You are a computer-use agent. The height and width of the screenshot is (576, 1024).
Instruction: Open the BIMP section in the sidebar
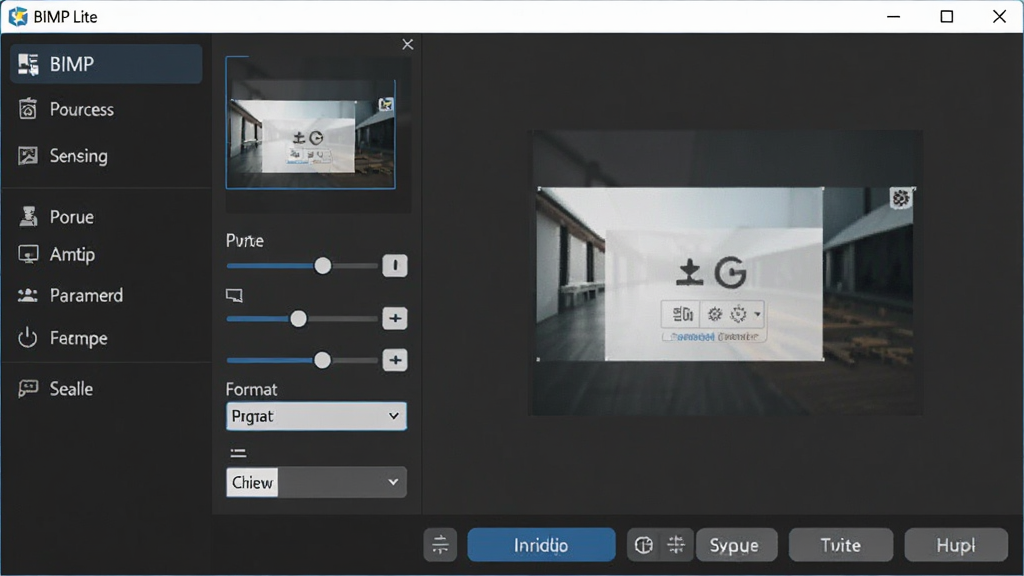pos(106,64)
